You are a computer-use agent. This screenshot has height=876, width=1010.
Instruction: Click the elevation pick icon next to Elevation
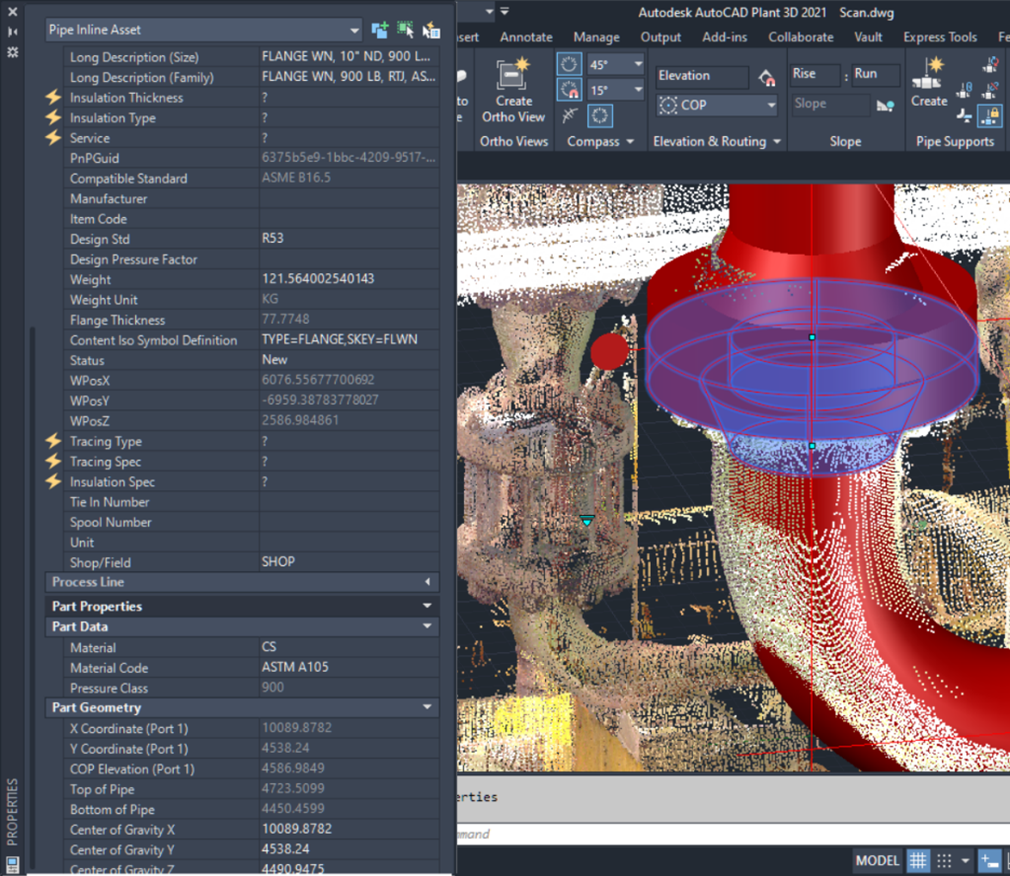click(x=767, y=77)
